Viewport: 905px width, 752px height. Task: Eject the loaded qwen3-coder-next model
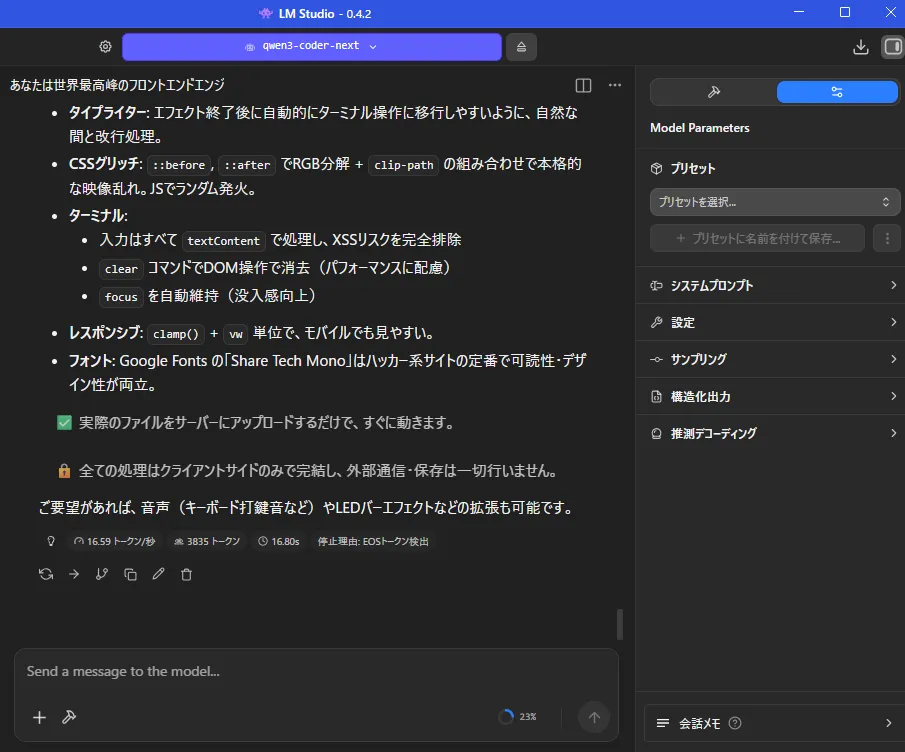[521, 47]
